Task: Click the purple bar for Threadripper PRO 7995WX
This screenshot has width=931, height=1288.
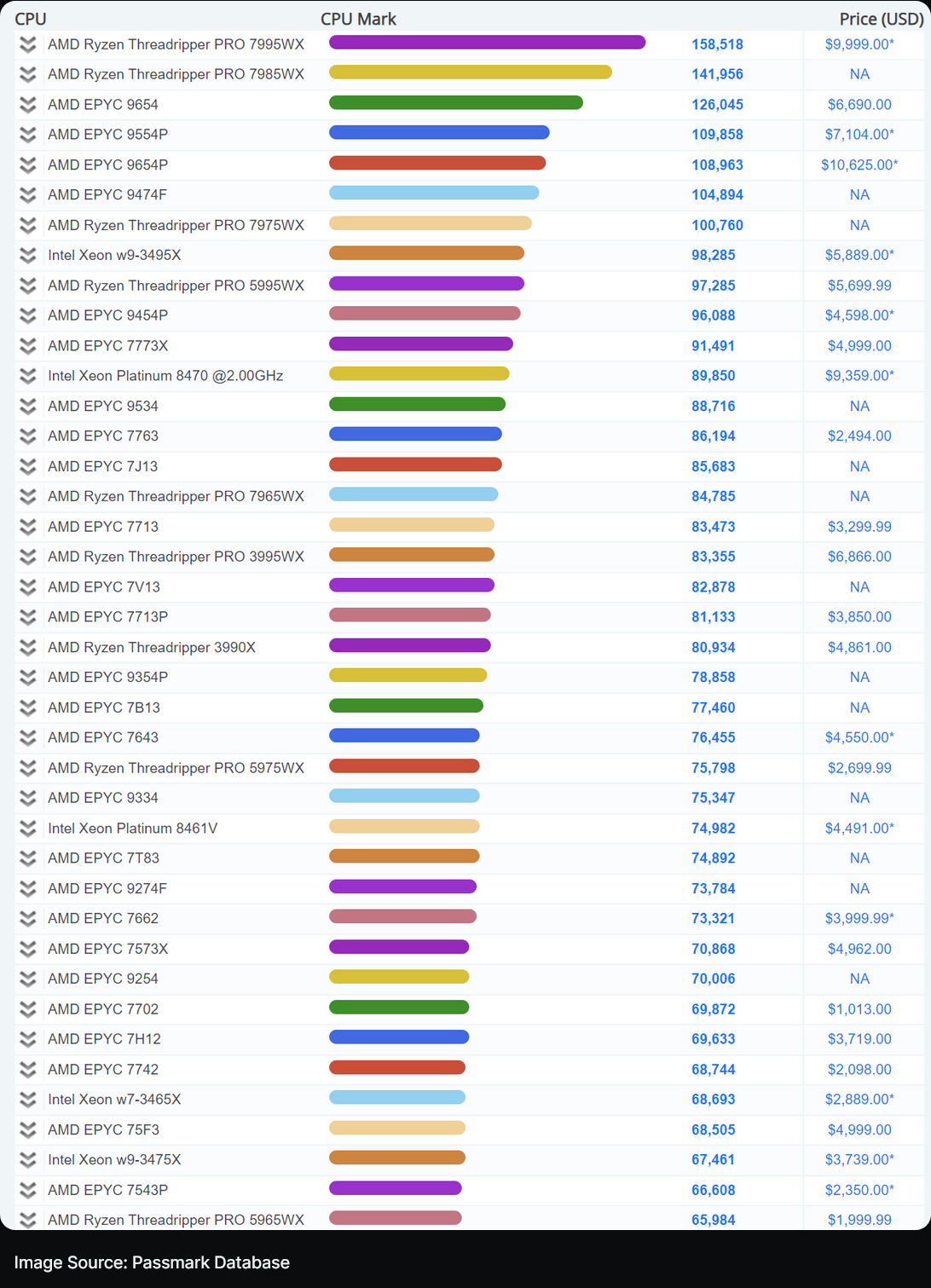Action: coord(488,43)
